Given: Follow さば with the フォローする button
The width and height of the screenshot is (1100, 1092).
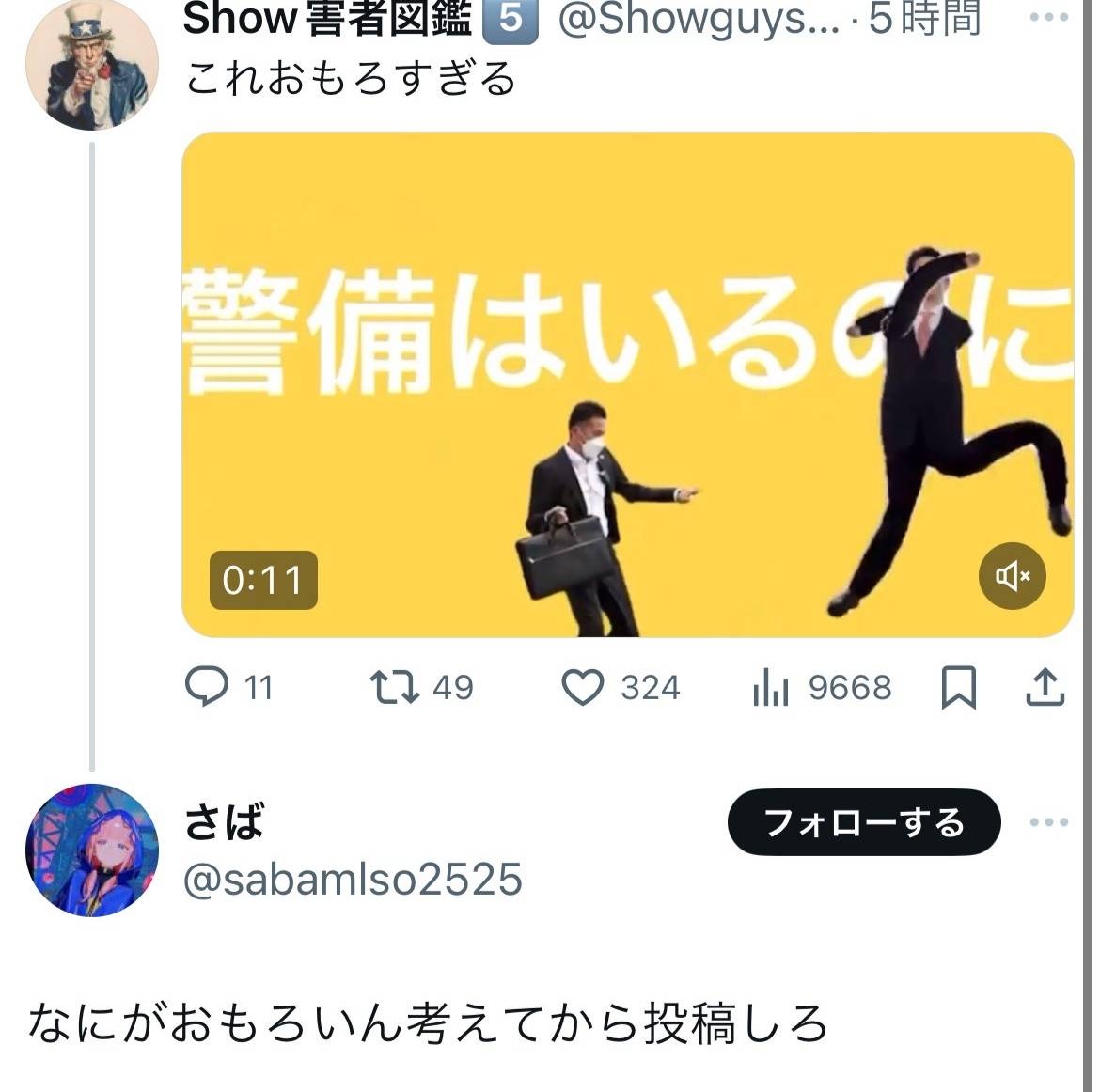Looking at the screenshot, I should click(x=864, y=822).
